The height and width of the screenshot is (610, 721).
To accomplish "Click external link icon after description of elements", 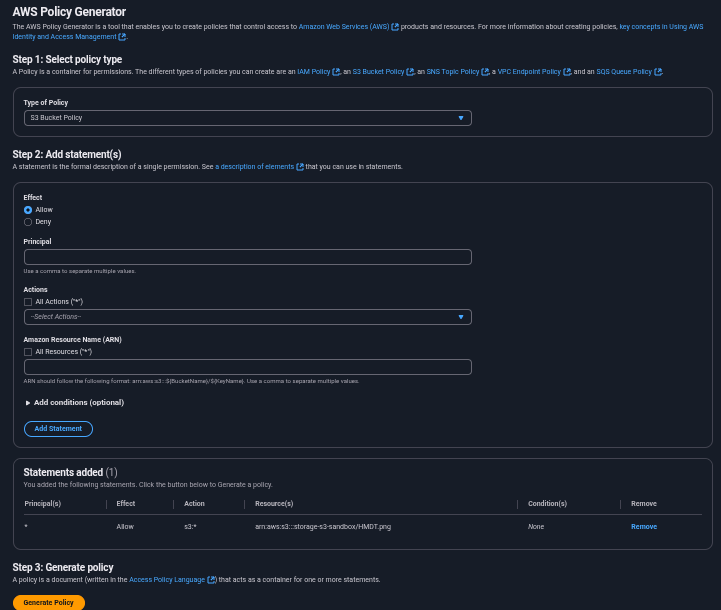I will [300, 167].
